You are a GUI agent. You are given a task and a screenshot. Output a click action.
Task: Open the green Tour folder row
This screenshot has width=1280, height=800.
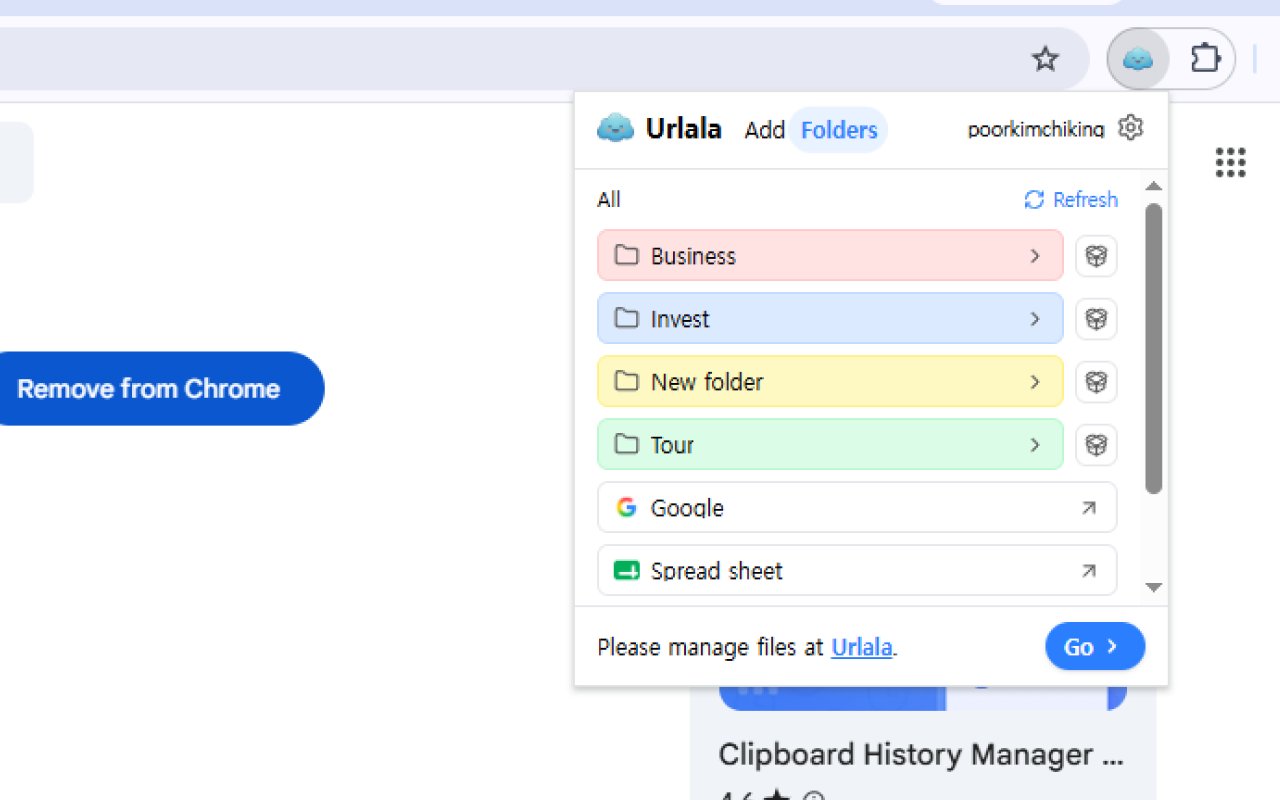[x=830, y=445]
